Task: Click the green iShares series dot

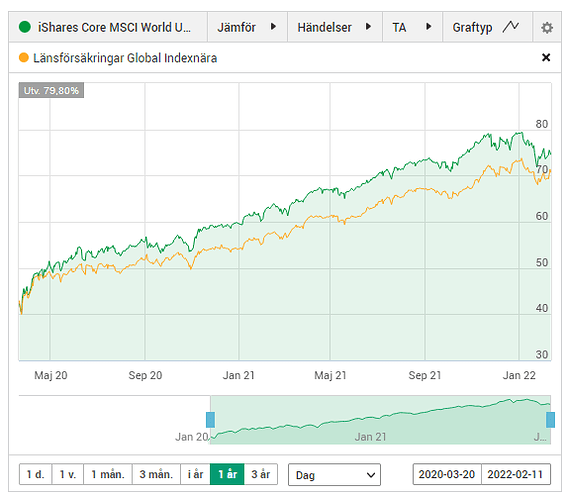Action: pos(25,27)
